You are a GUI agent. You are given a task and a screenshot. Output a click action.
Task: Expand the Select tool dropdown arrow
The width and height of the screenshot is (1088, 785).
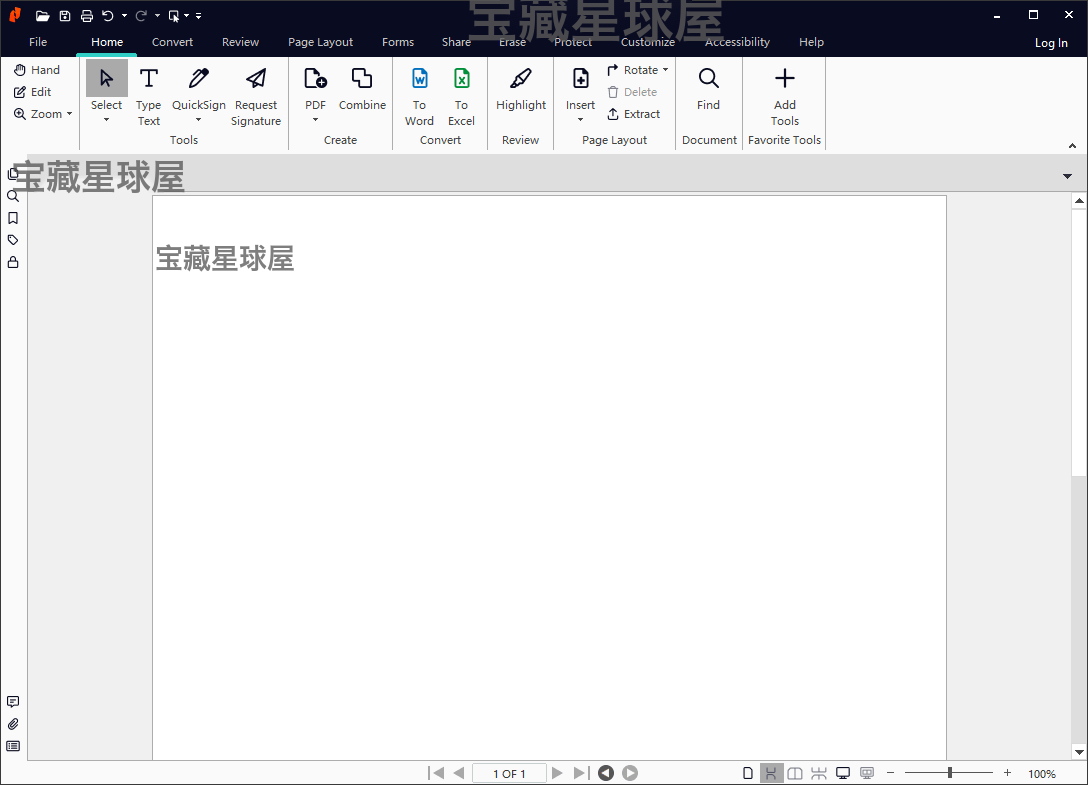coord(106,120)
